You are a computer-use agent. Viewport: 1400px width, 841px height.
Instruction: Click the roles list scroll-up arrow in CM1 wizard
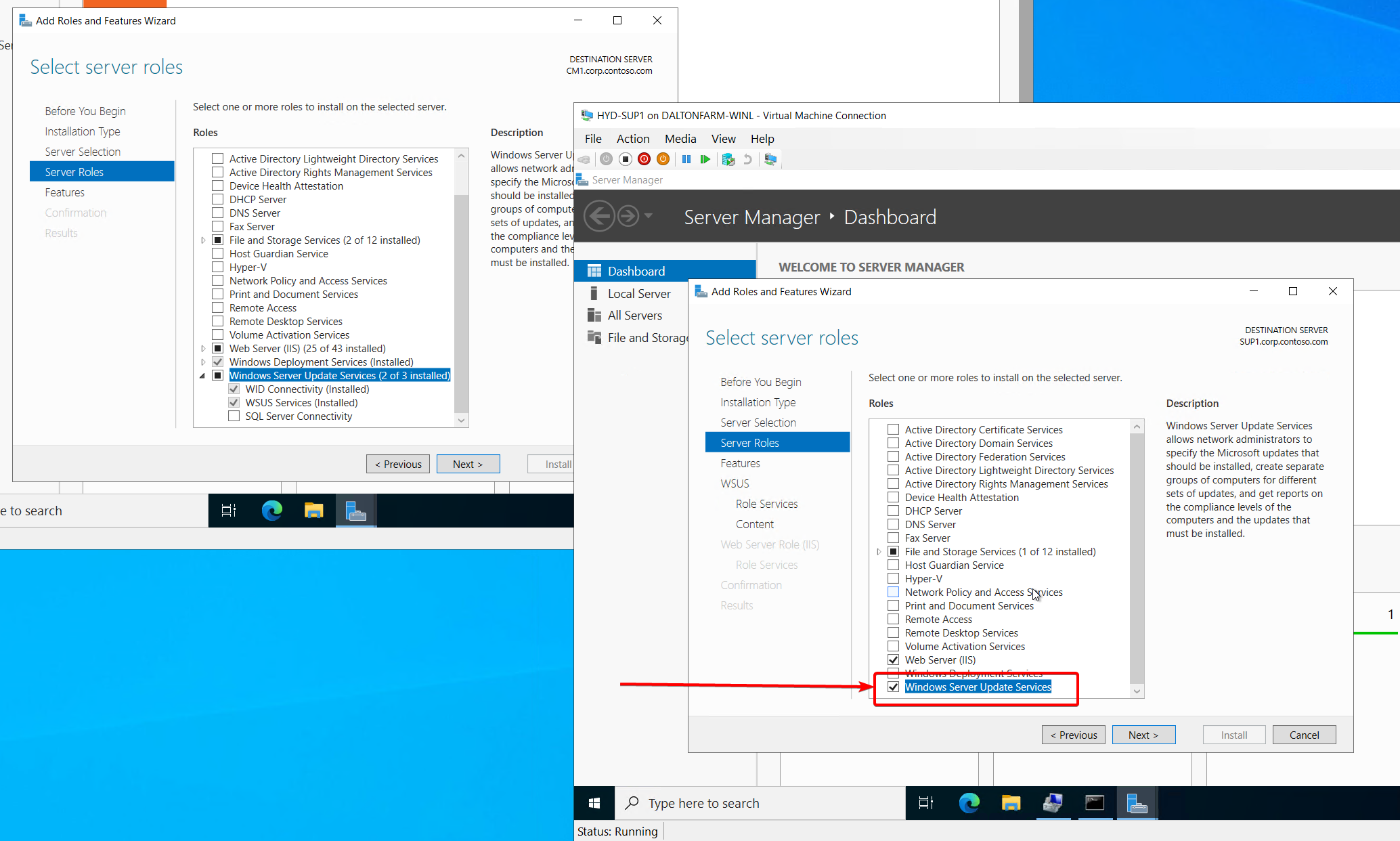coord(462,155)
